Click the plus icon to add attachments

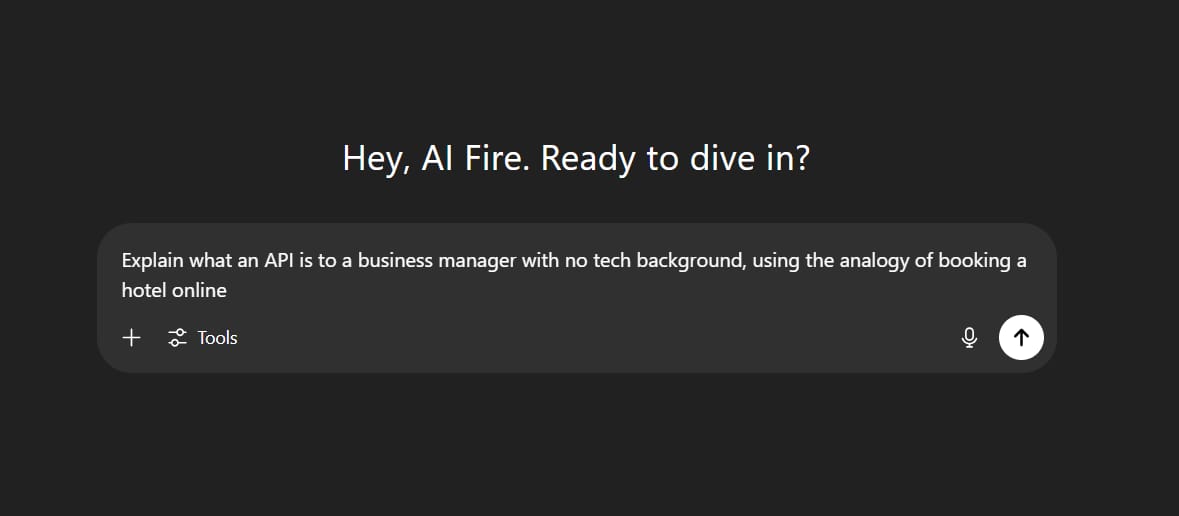click(x=132, y=338)
